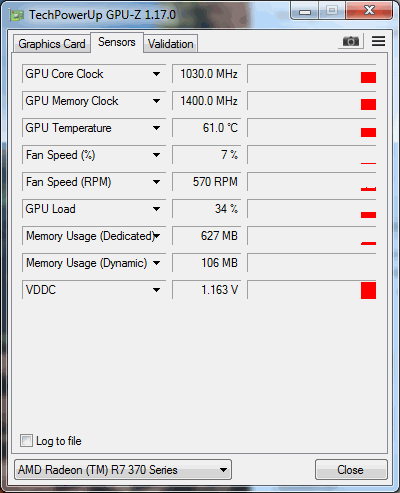Screen dimensions: 400x493
Task: Expand the GPU Temperature dropdown arrow
Action: tap(156, 128)
